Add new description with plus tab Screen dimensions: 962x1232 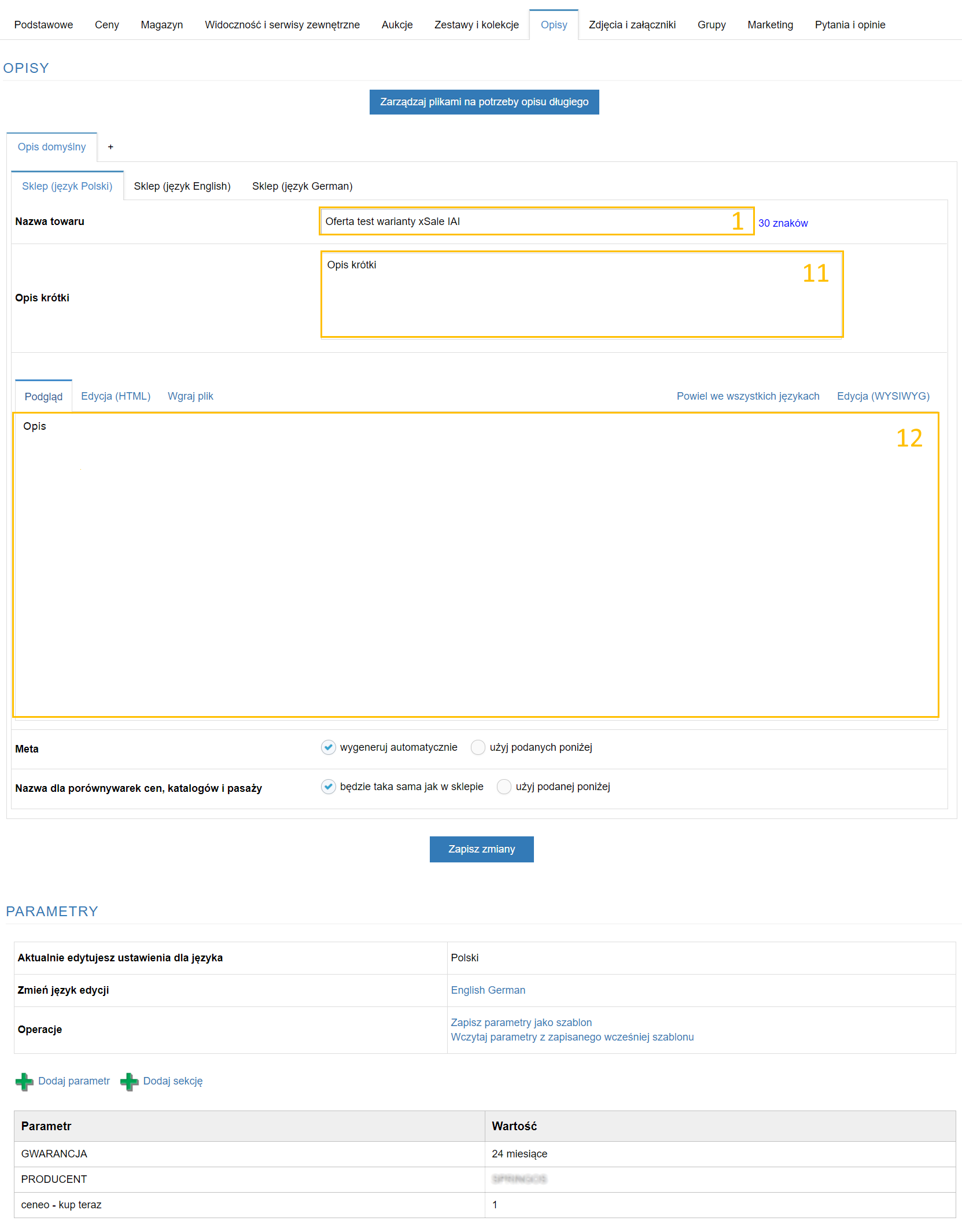tap(110, 147)
